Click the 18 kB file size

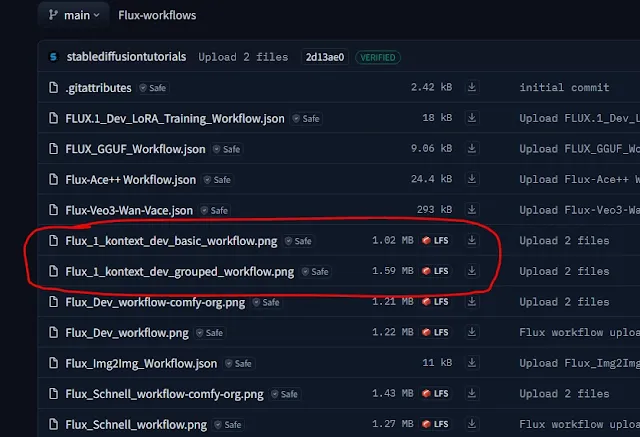tap(437, 118)
